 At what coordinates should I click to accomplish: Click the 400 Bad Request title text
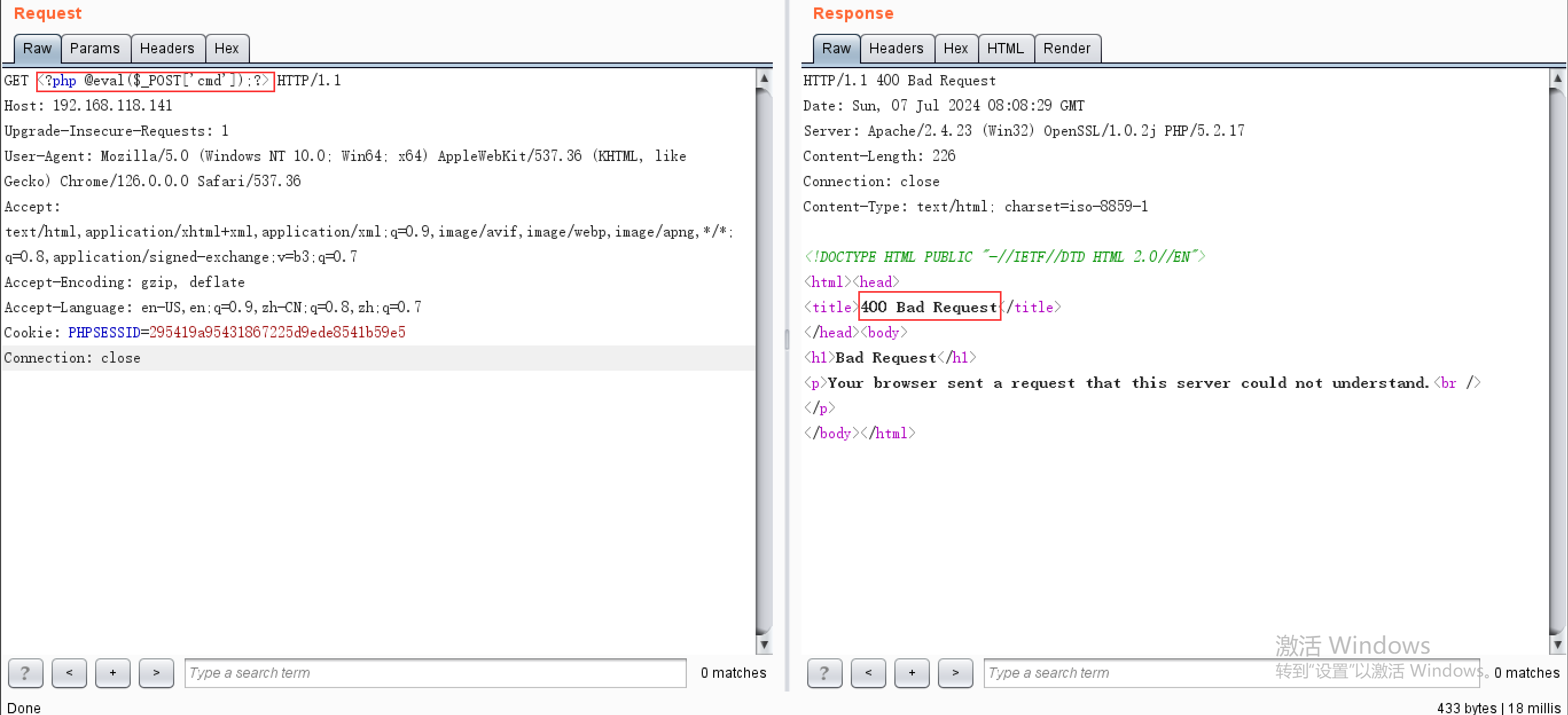(929, 307)
